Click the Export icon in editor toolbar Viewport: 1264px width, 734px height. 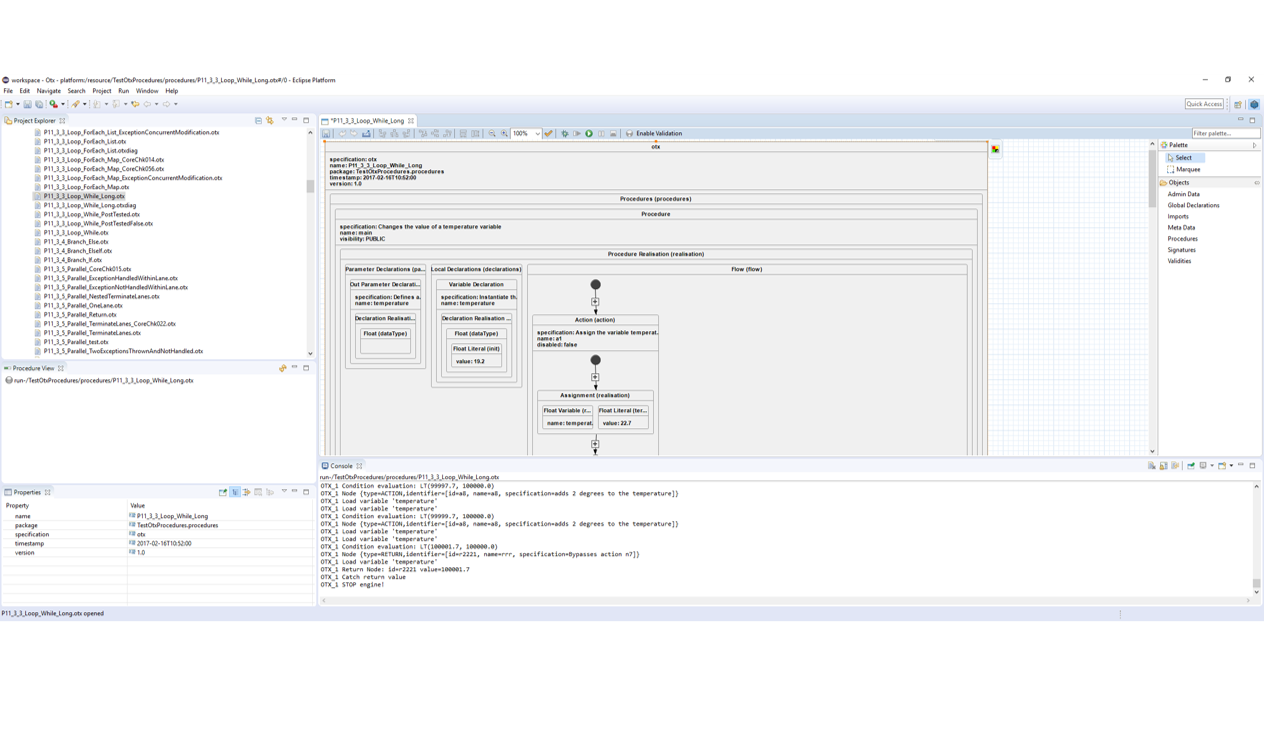click(x=366, y=133)
